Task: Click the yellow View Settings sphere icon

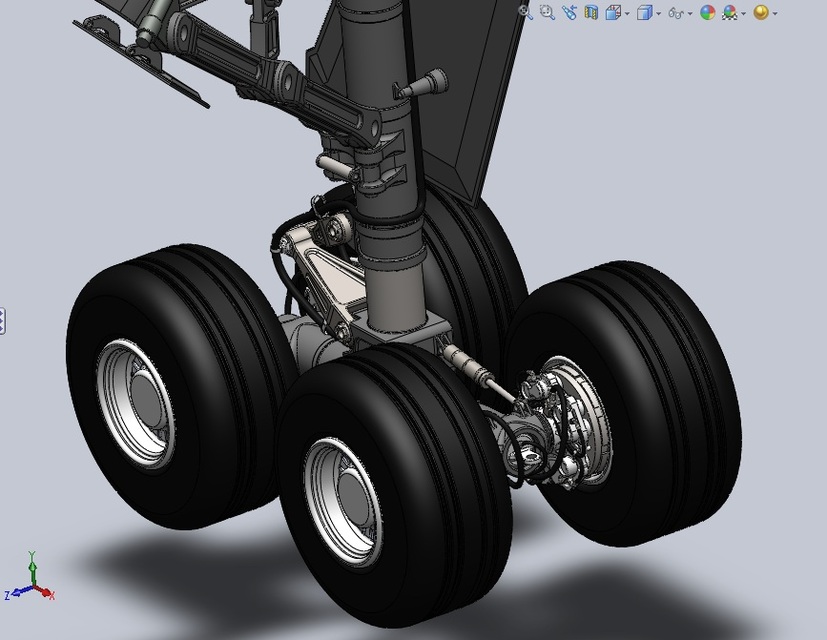Action: [x=760, y=11]
